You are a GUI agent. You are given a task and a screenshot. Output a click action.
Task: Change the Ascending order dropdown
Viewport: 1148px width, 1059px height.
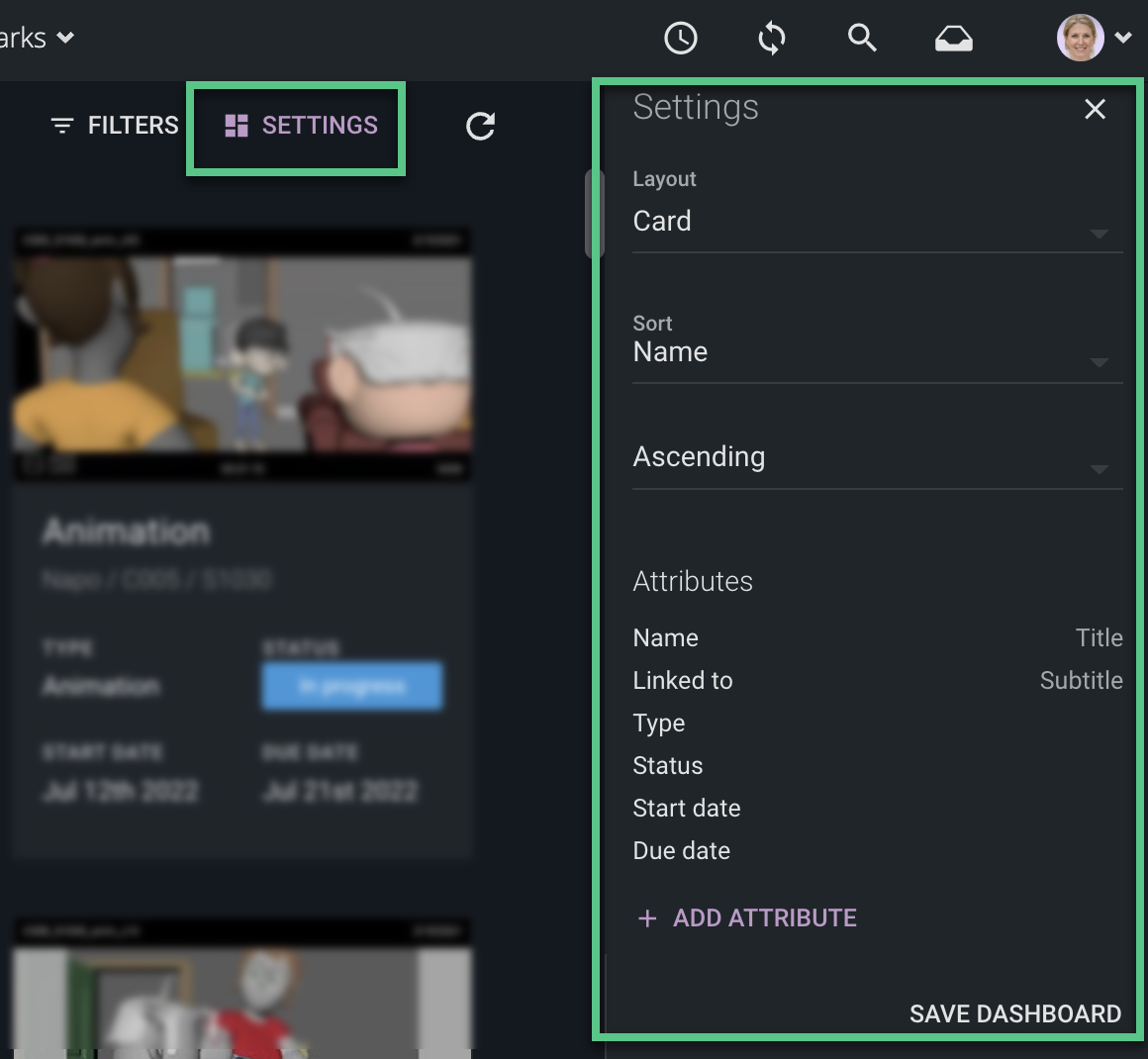click(1099, 469)
